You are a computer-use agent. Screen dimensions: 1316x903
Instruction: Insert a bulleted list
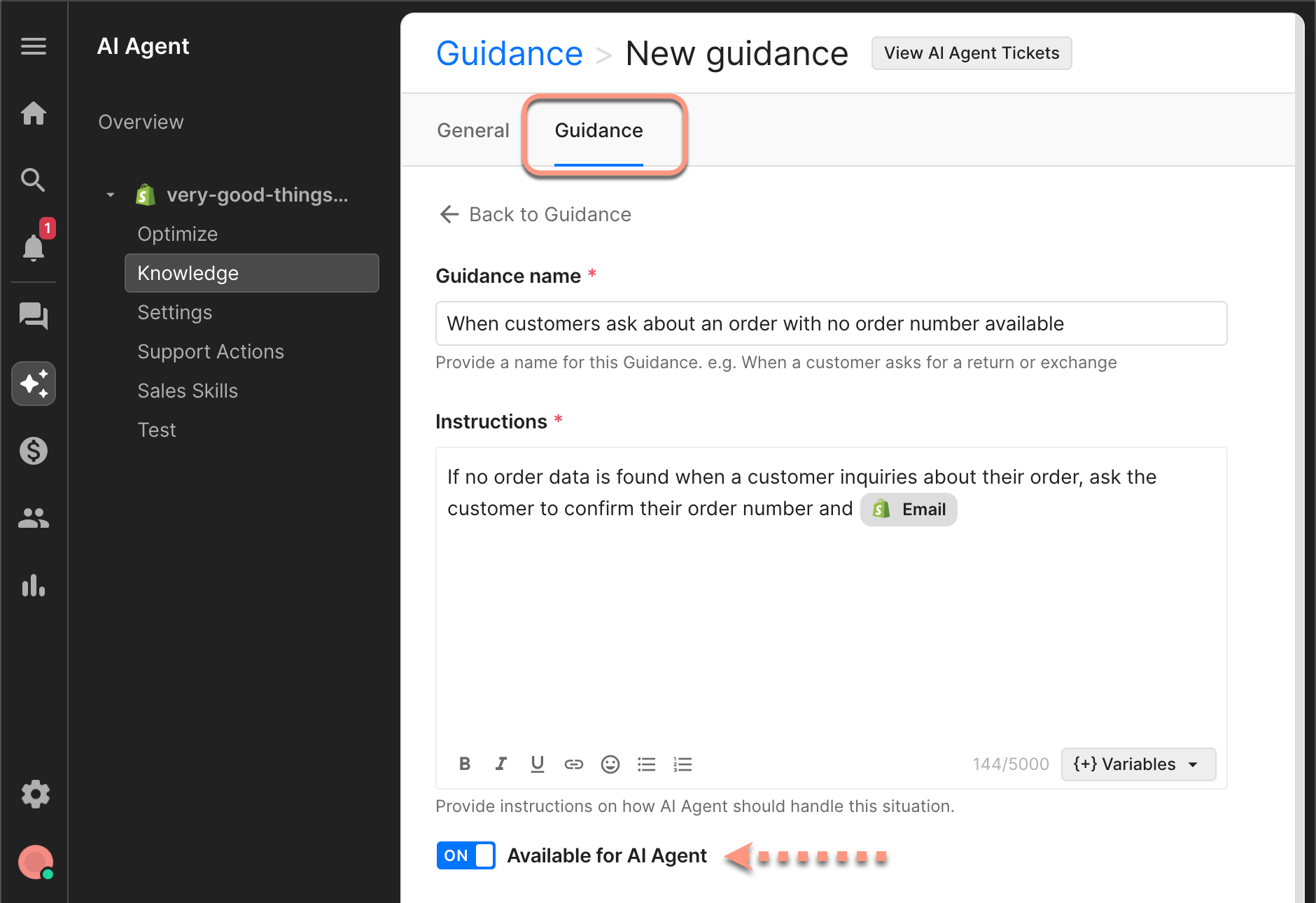[x=647, y=764]
